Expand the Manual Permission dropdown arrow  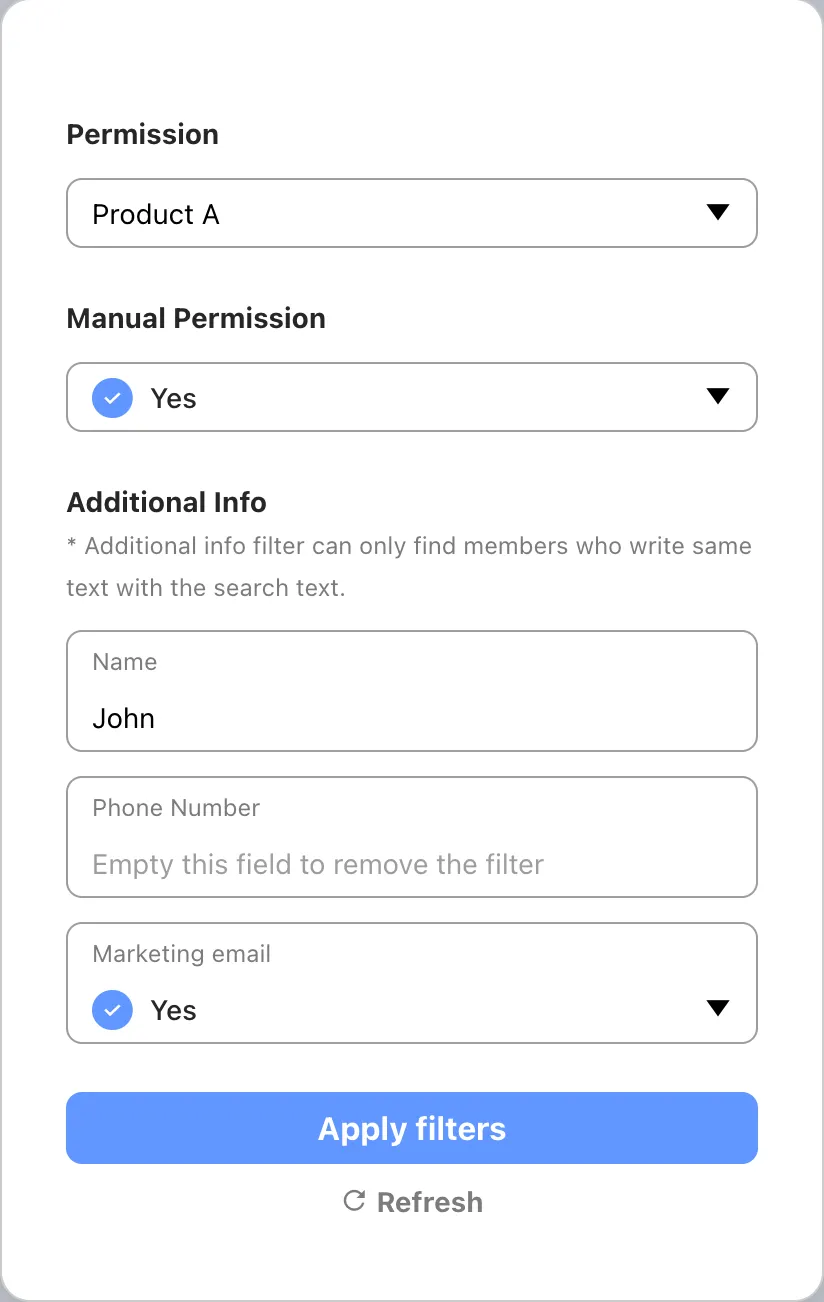click(x=717, y=397)
